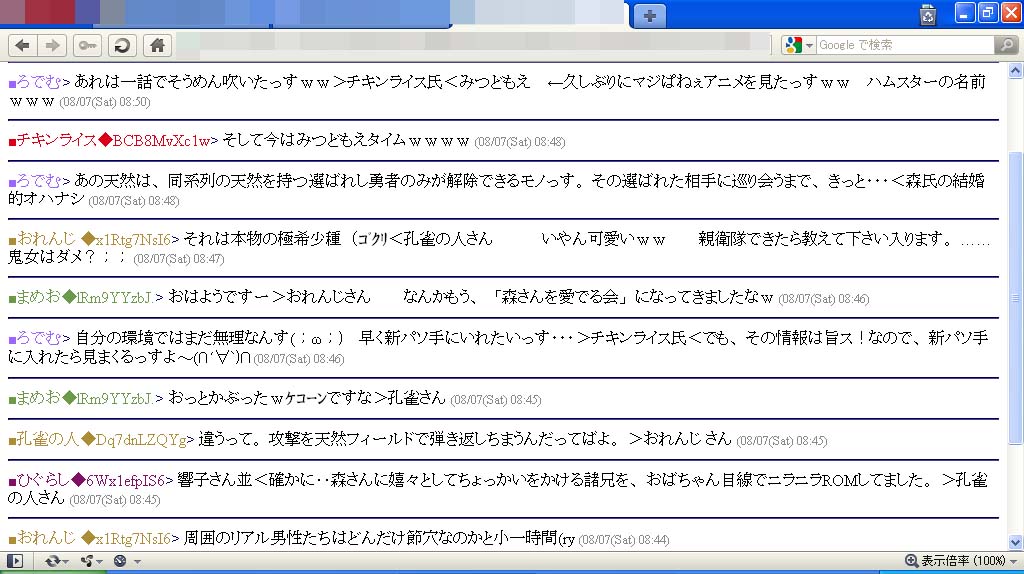
Task: Click the text 自分の環境ではまだ無理なんす
Action: click(182, 338)
